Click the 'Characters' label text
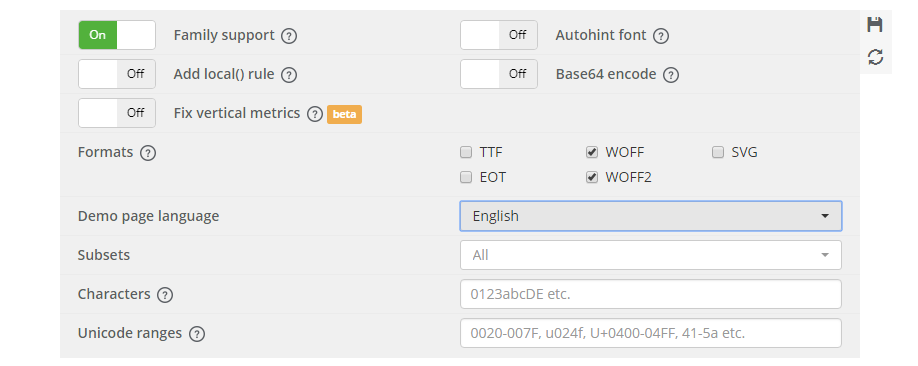Viewport: 918px width, 366px height. [x=114, y=294]
